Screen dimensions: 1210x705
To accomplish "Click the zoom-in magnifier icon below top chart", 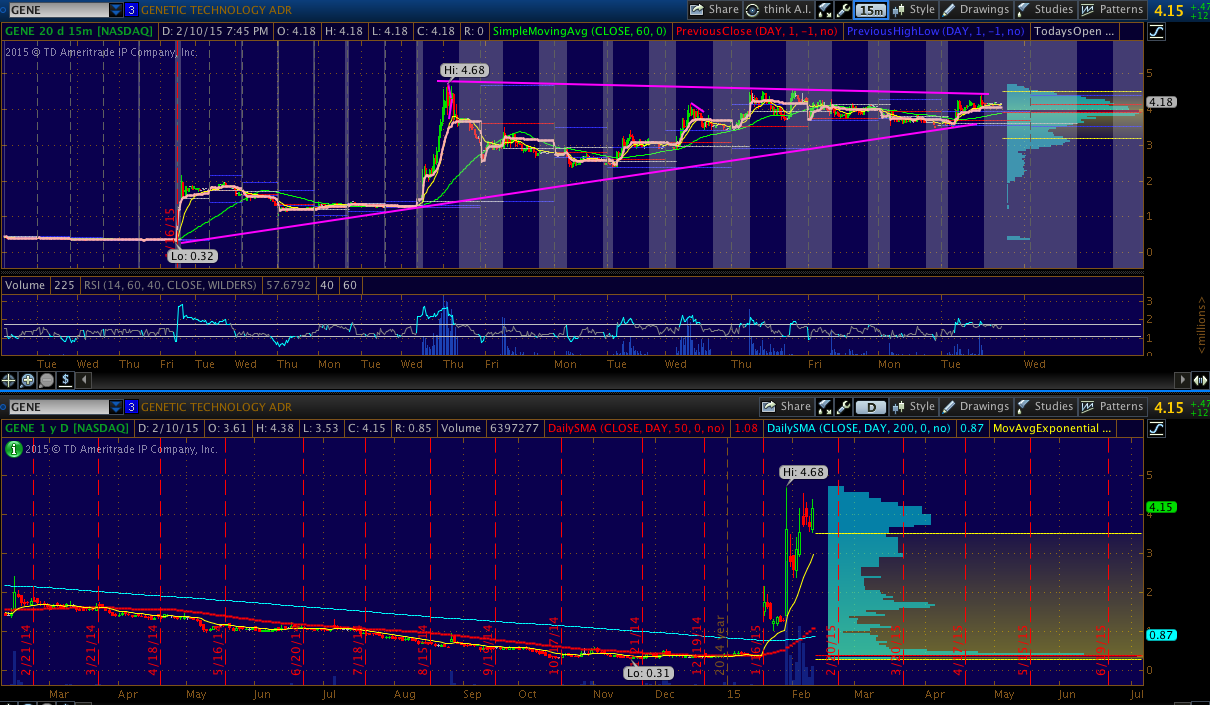I will [x=28, y=380].
